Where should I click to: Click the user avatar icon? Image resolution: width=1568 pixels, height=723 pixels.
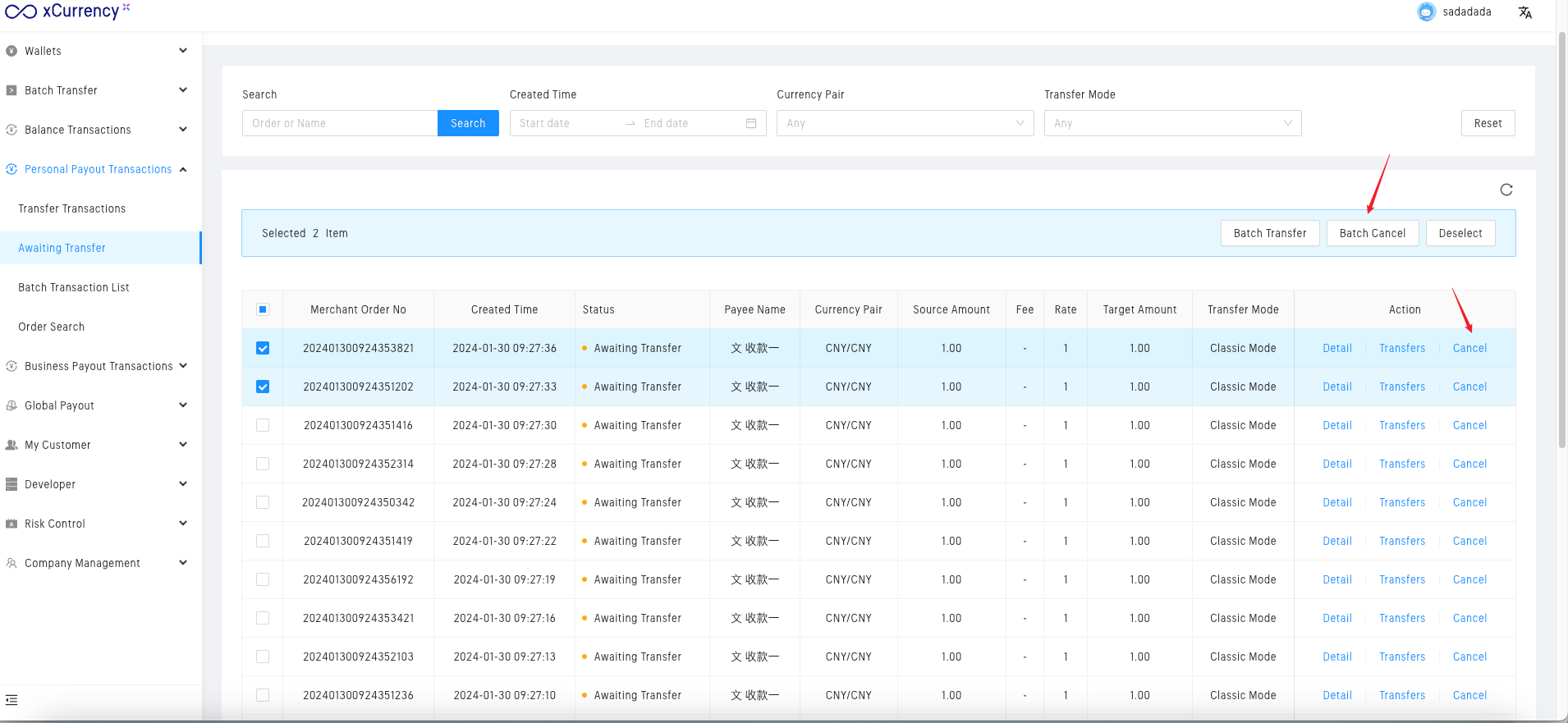pos(1426,12)
